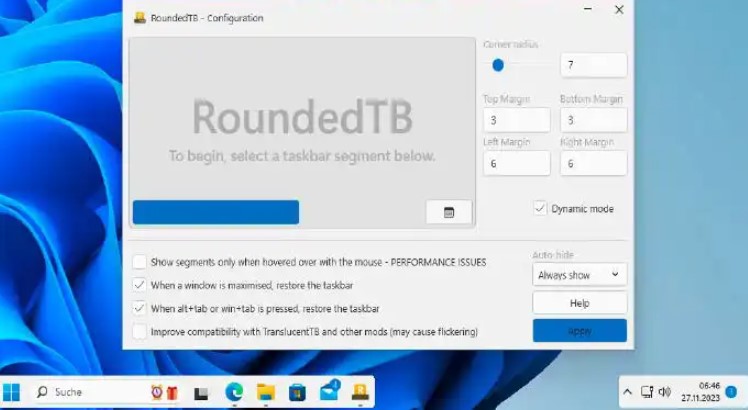Click the network icon in system tray
This screenshot has width=748, height=410.
point(647,392)
